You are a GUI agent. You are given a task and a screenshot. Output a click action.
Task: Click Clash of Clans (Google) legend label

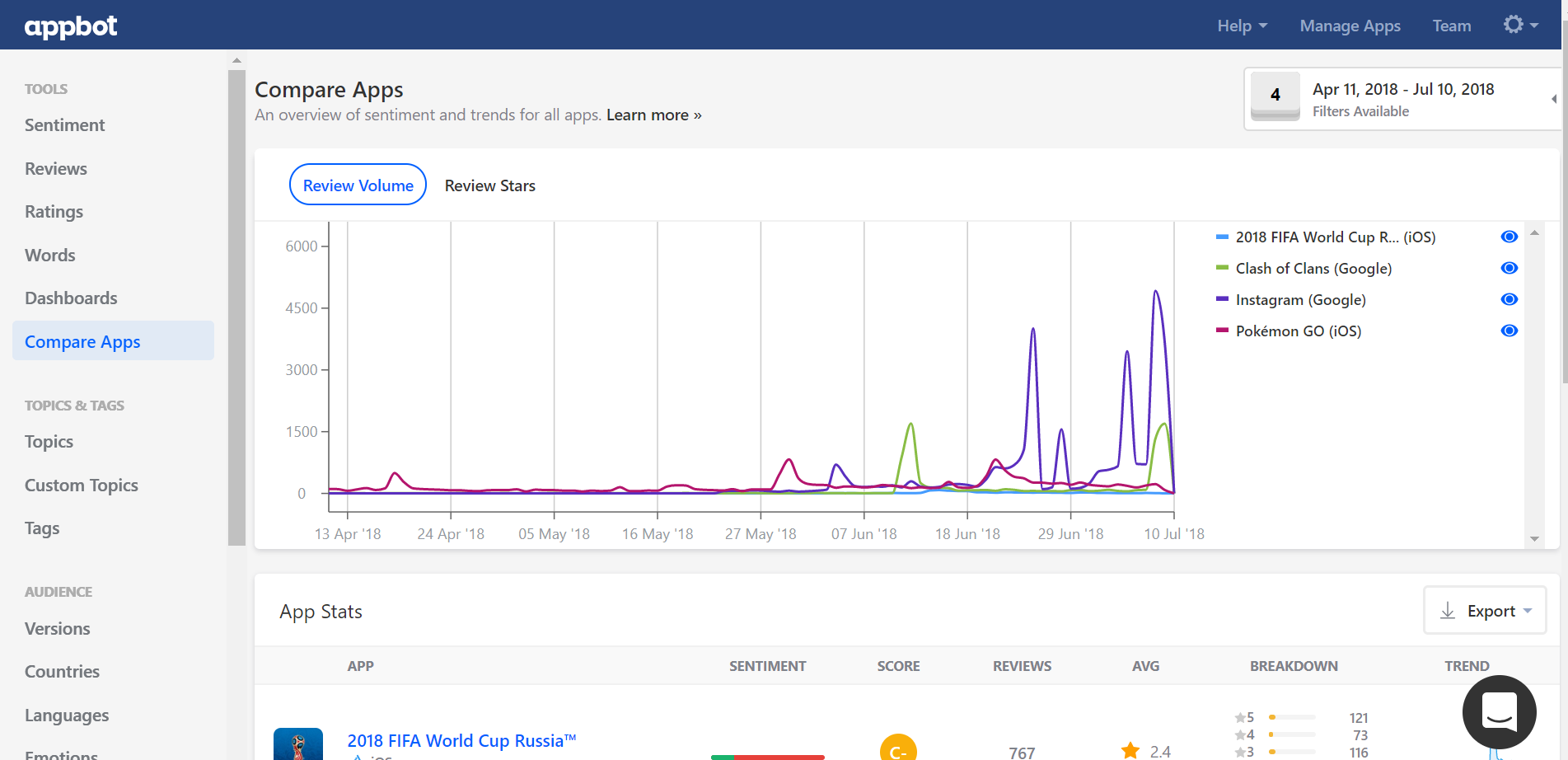pos(1313,269)
